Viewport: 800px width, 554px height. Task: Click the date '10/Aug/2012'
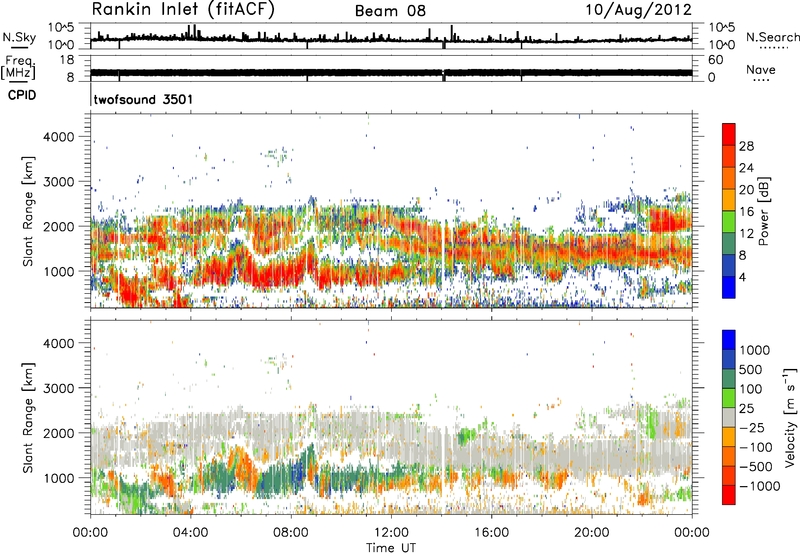tap(638, 10)
